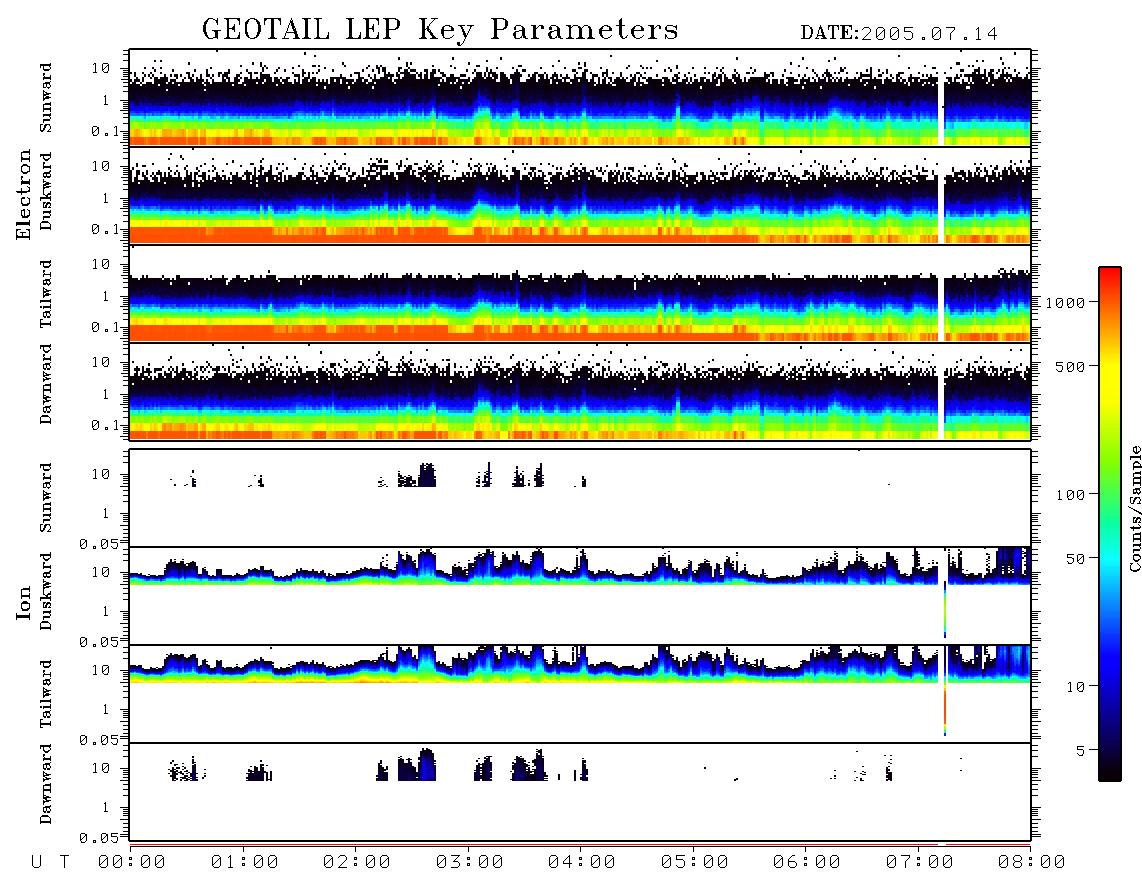This screenshot has width=1142, height=880.
Task: Click the 'Duskward' label of the Ion group
Action: pos(46,591)
